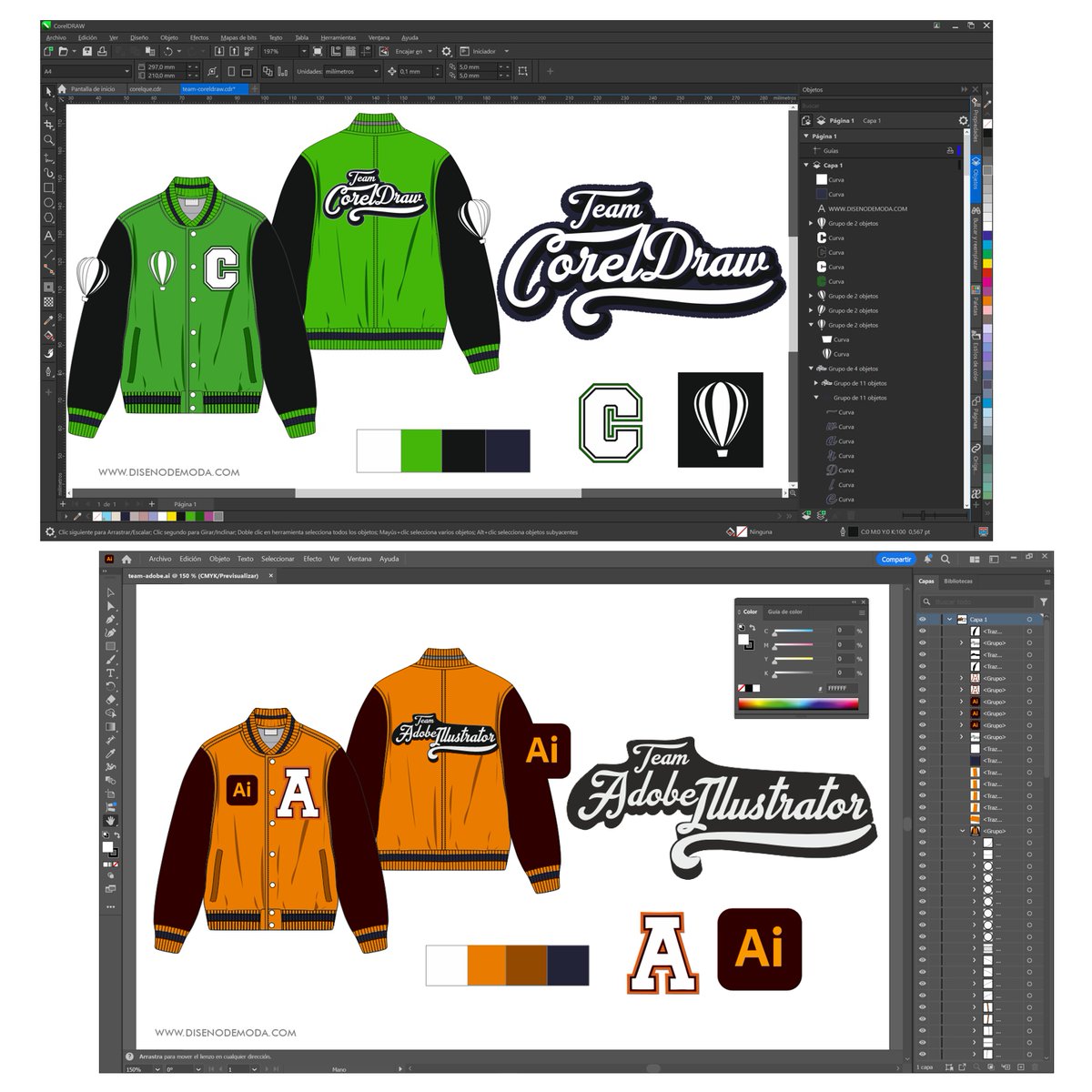This screenshot has width=1092, height=1092.
Task: Select the Paintbrush tool in Illustrator
Action: (113, 658)
